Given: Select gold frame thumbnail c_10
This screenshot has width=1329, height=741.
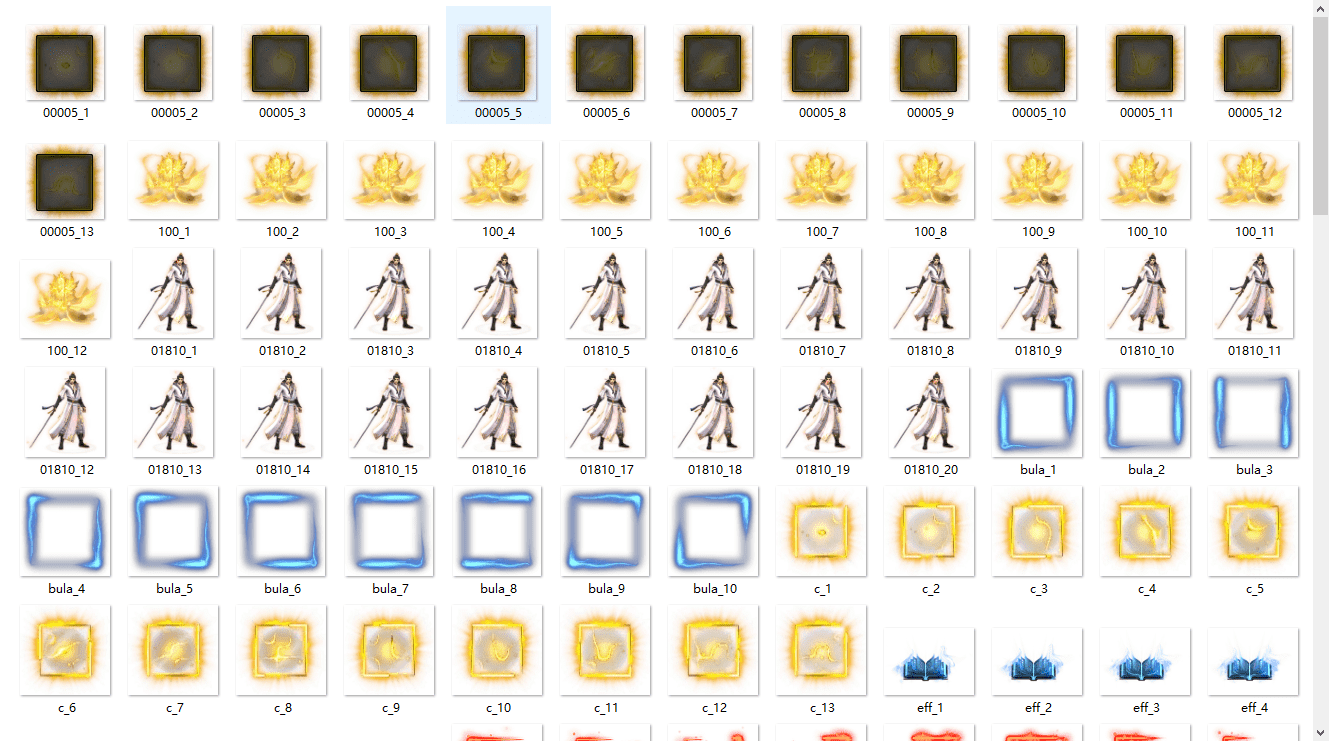Looking at the screenshot, I should 497,650.
